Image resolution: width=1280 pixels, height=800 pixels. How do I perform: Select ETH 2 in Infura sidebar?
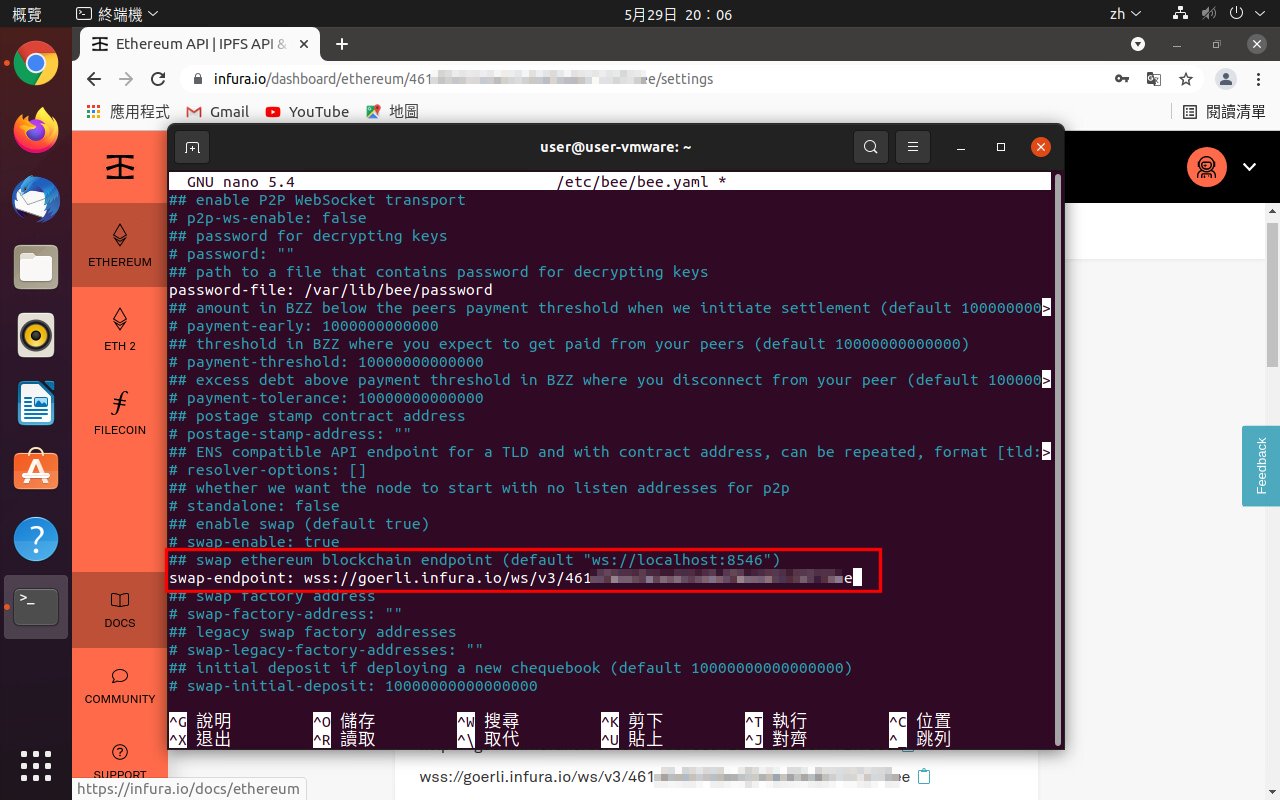click(x=120, y=330)
